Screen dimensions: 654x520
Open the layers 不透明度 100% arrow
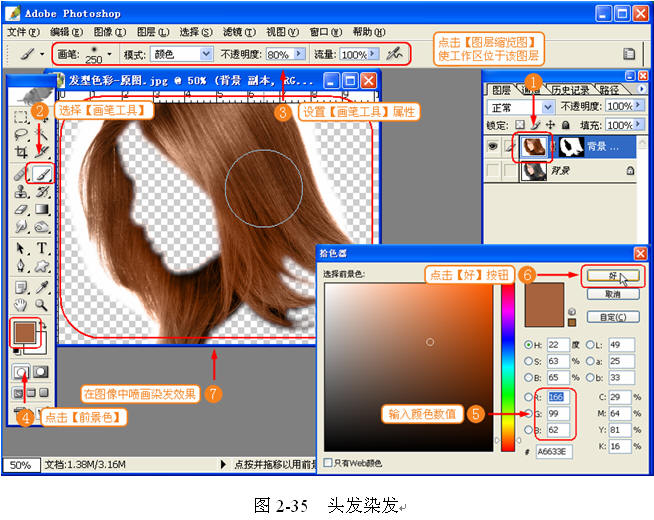click(638, 106)
